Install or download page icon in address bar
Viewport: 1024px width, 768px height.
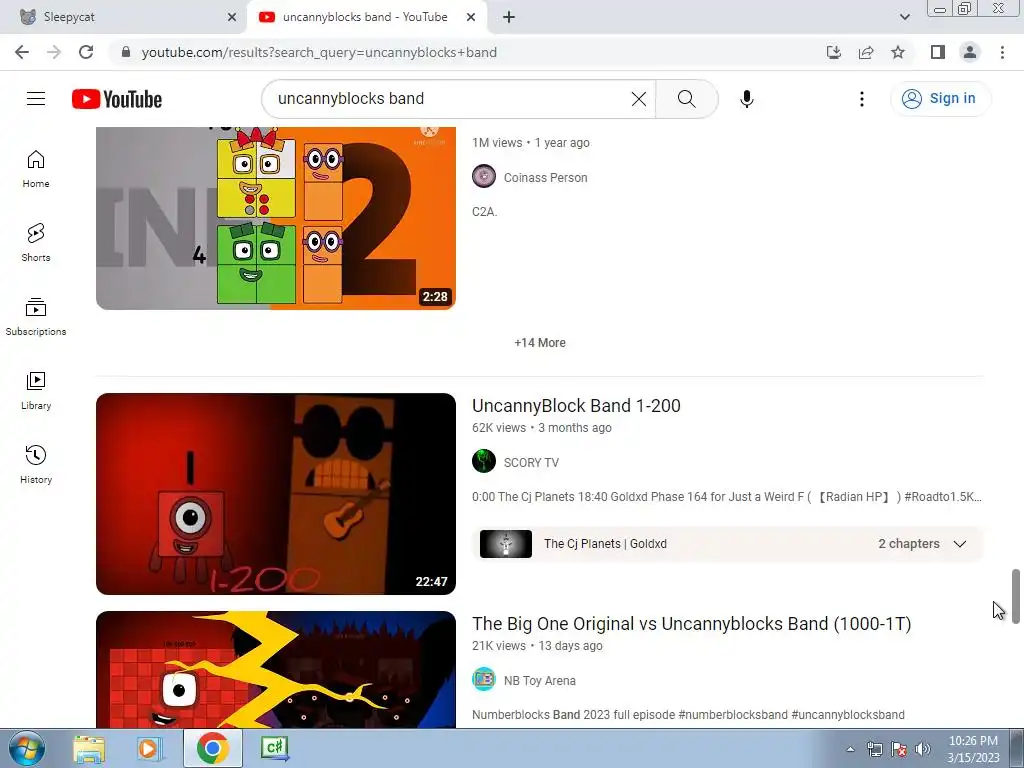coord(834,52)
